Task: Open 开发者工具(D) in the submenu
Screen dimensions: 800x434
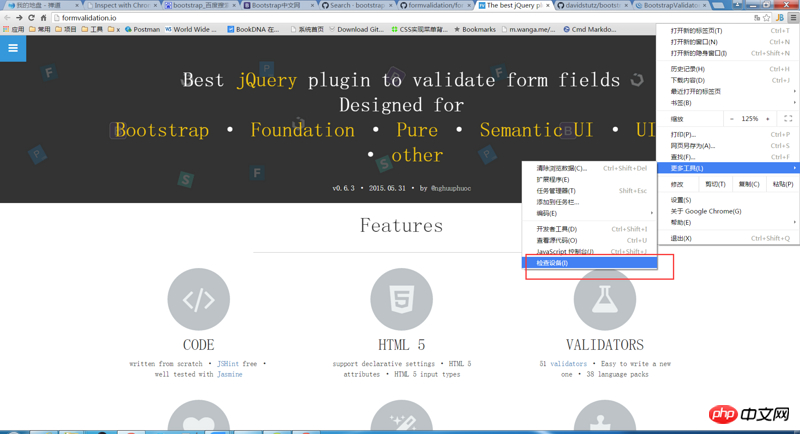Action: [x=589, y=229]
